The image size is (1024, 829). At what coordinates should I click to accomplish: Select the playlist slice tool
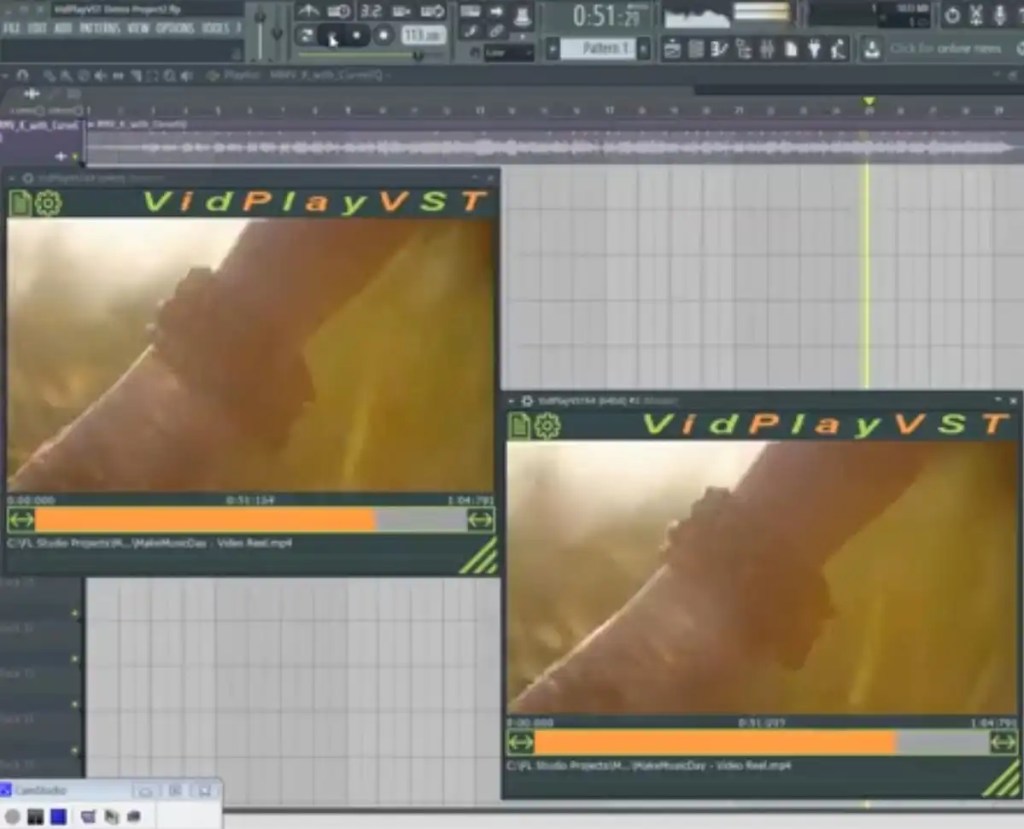pyautogui.click(x=136, y=76)
